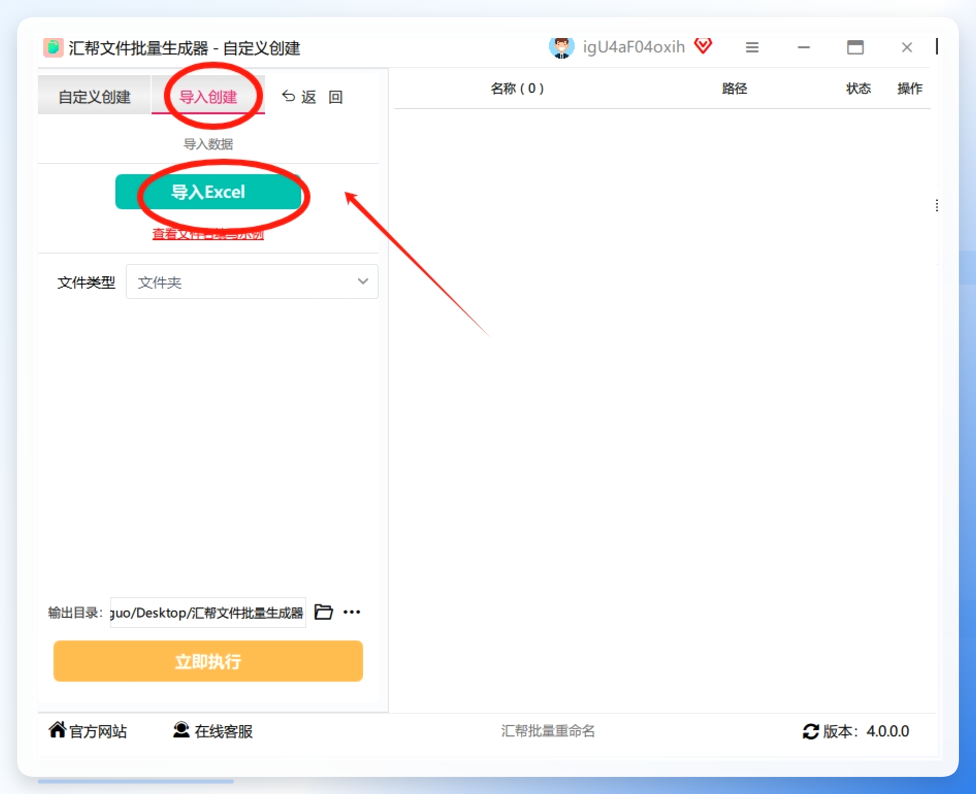This screenshot has width=976, height=794.
Task: Click the refresh version icon
Action: point(810,731)
